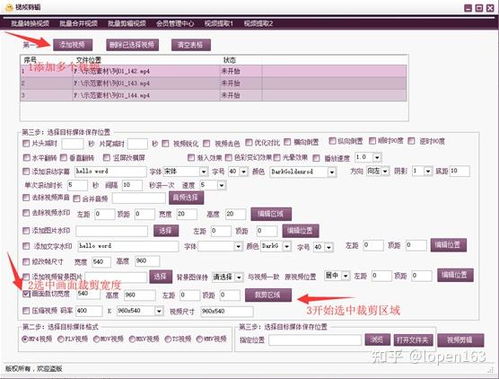This screenshot has height=379, width=499.
Task: Open the subtitle direction 向左 dropdown
Action: click(x=386, y=171)
